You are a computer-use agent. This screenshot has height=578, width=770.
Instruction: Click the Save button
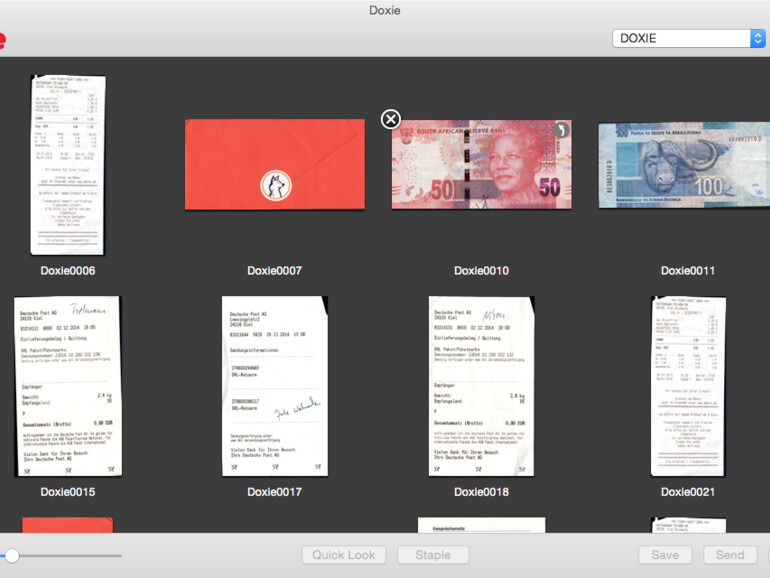tap(665, 555)
